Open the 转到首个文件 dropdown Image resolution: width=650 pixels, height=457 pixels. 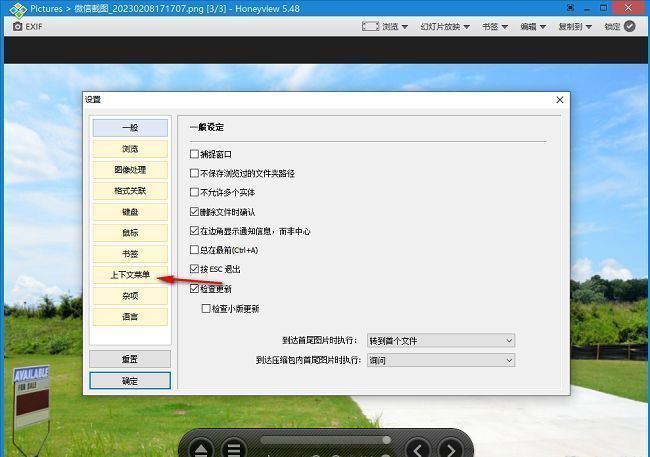point(439,340)
